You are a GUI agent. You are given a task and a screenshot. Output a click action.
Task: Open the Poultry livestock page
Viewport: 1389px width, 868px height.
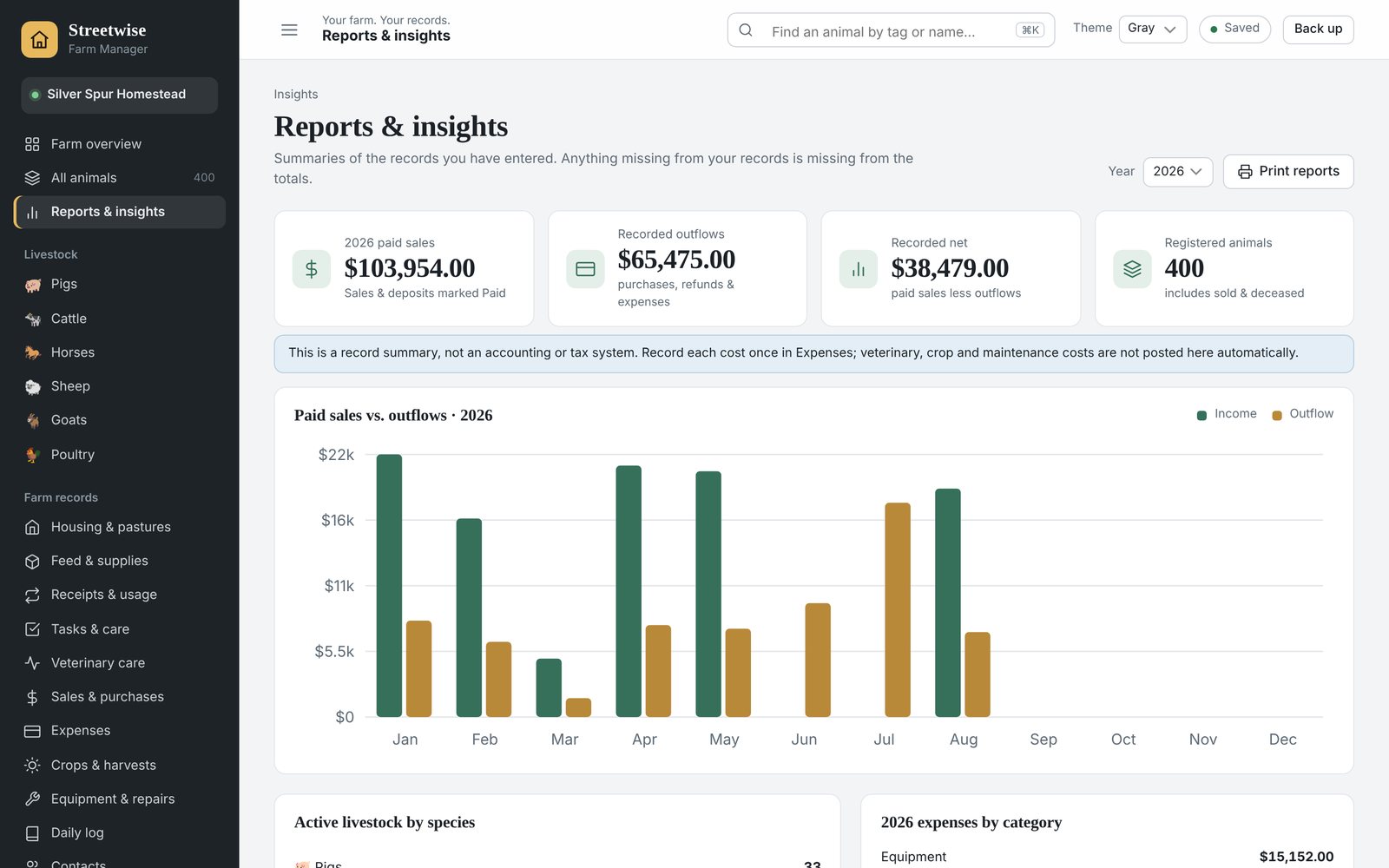(x=120, y=454)
